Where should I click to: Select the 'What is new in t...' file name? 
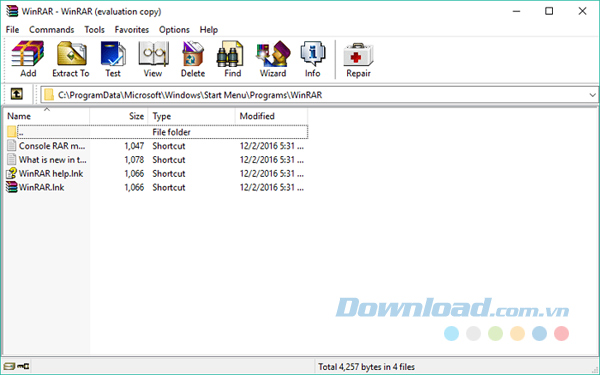tap(53, 160)
